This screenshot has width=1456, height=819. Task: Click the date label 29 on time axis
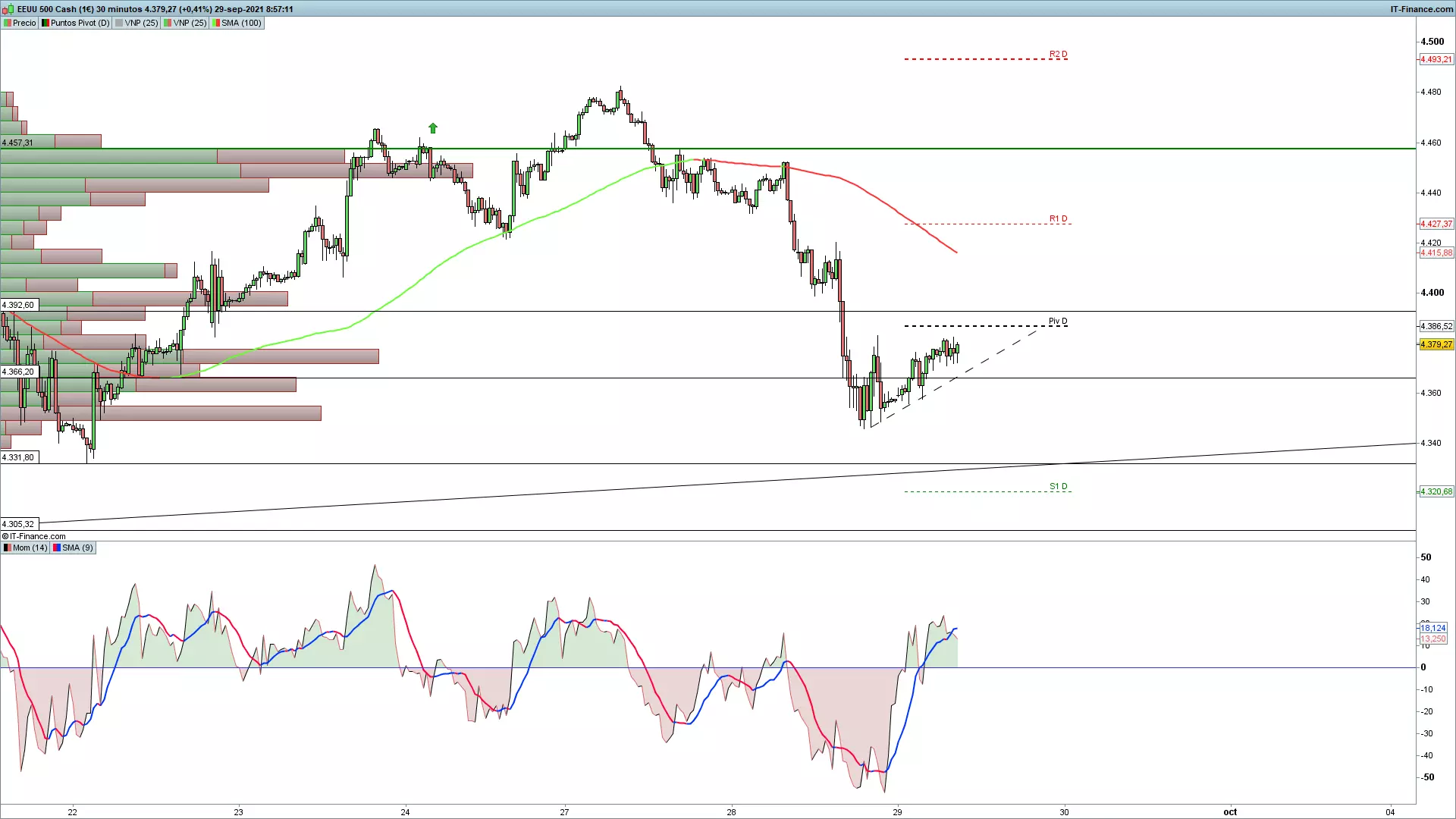coord(897,812)
